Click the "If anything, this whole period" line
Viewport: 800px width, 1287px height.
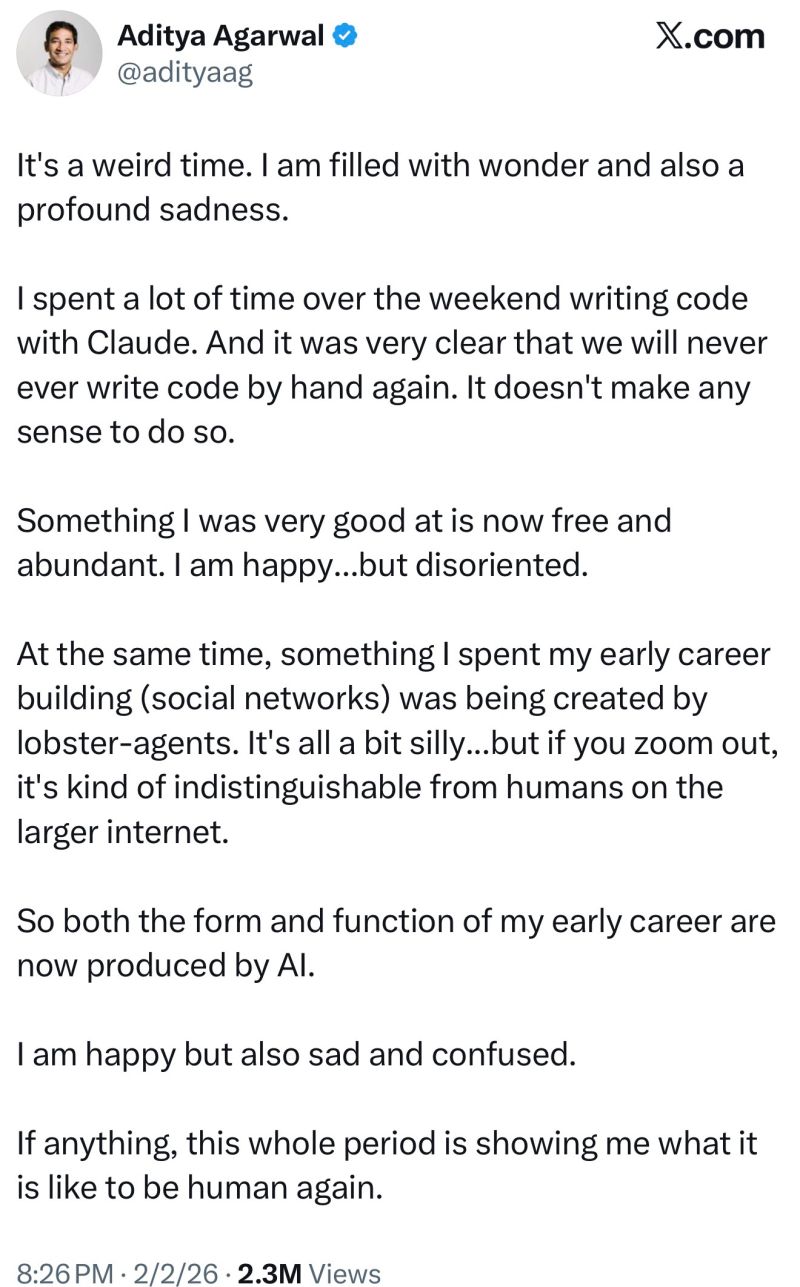click(386, 1143)
